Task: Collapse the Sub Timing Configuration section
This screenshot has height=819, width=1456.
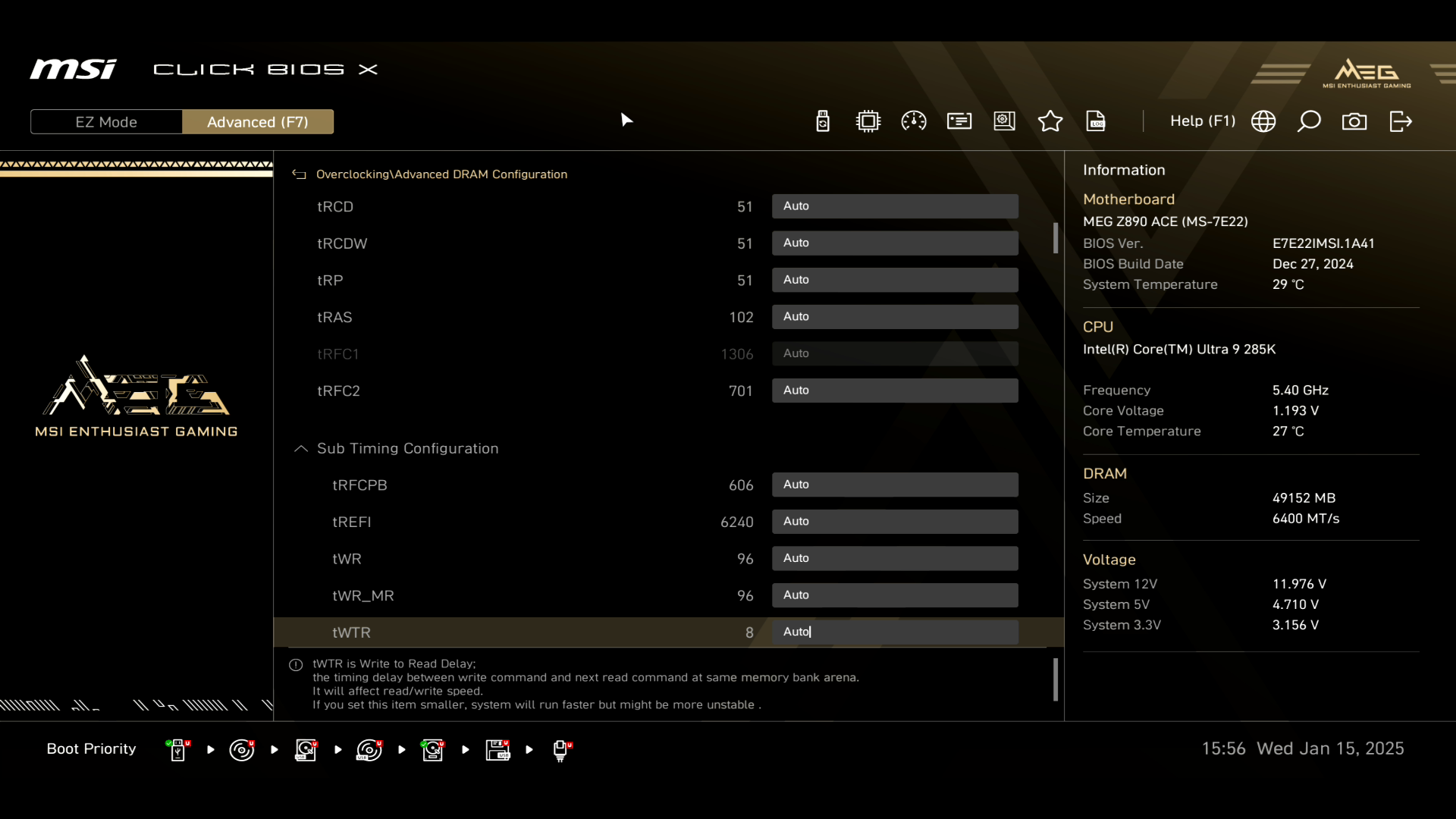Action: 301,449
